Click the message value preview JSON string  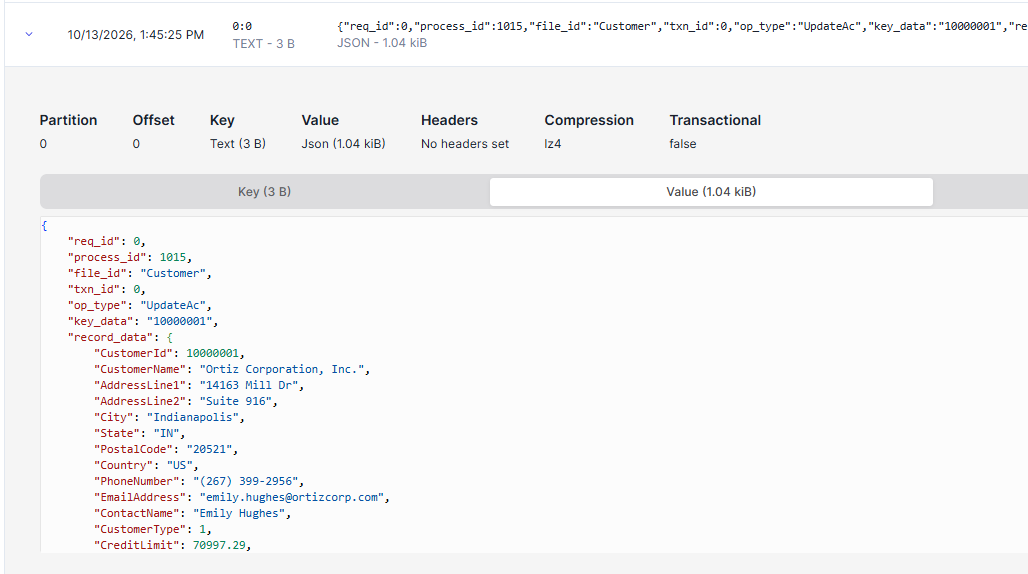click(x=682, y=26)
